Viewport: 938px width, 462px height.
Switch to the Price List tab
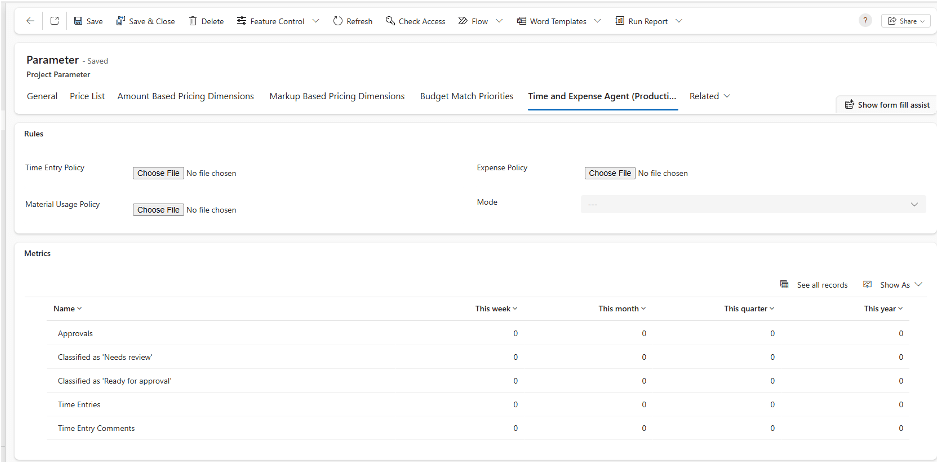click(x=87, y=96)
